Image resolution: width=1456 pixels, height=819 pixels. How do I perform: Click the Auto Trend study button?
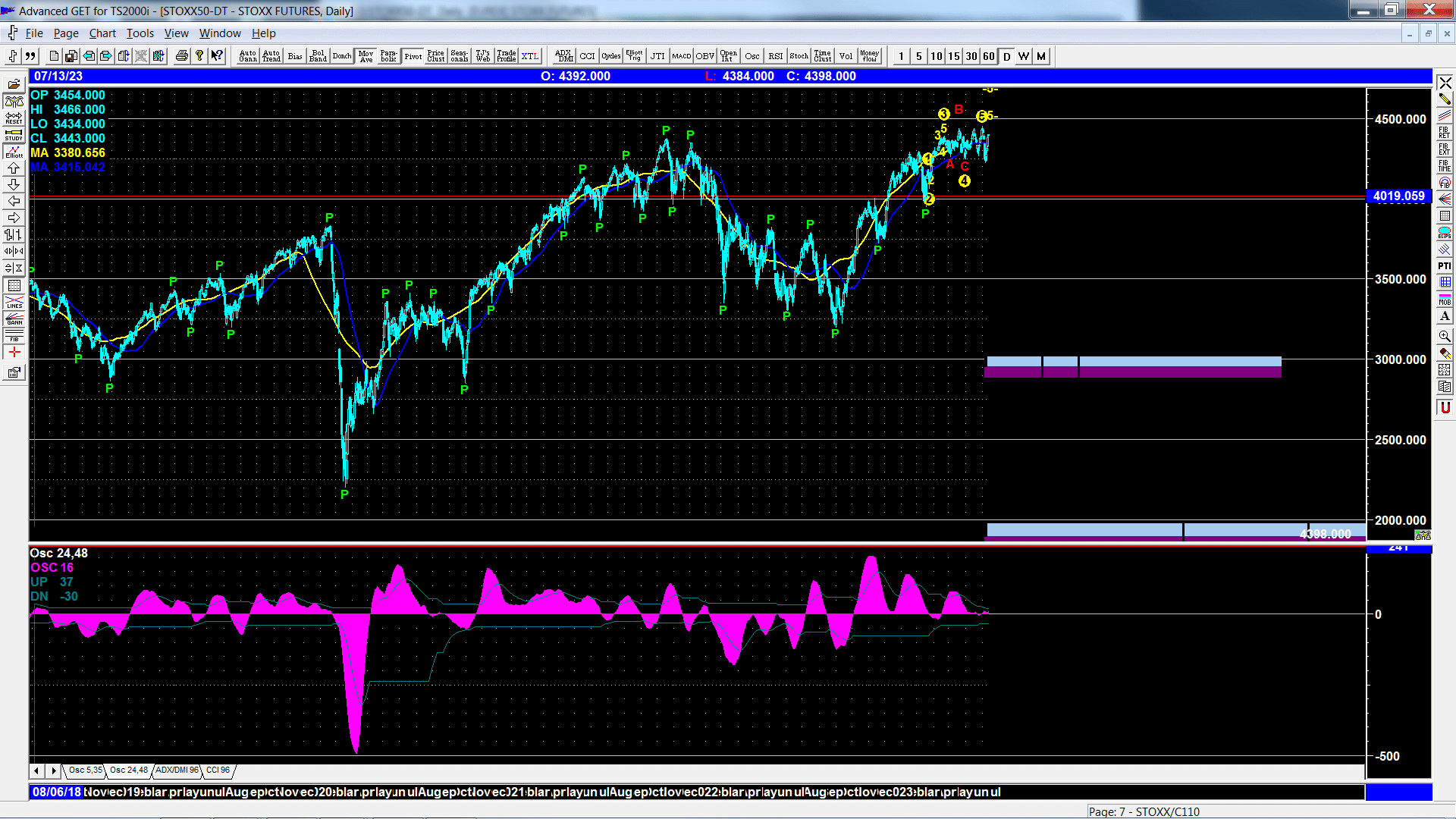271,56
